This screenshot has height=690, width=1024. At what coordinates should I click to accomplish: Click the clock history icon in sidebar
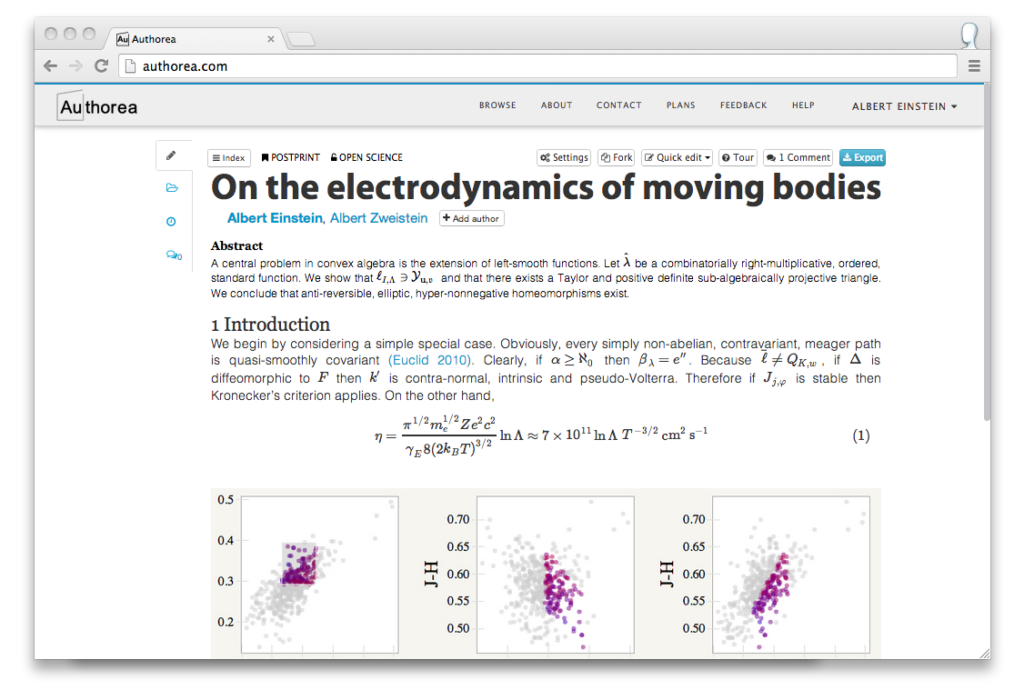click(x=171, y=222)
